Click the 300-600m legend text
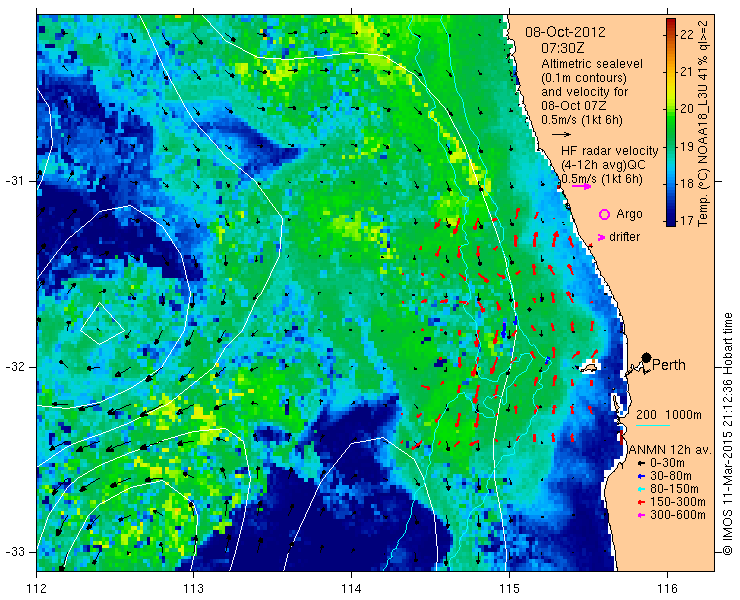 [678, 515]
